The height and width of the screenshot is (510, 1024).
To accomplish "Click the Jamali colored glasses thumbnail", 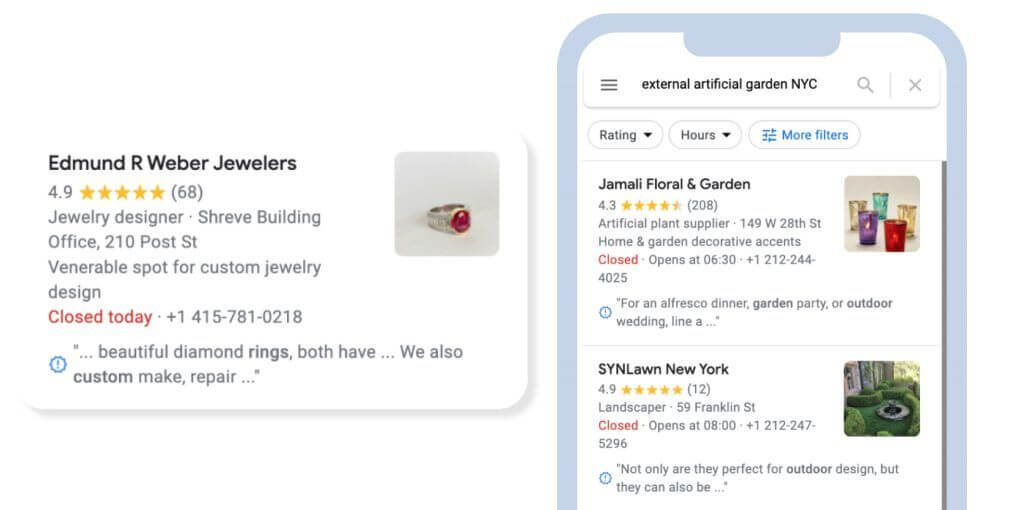I will (881, 214).
